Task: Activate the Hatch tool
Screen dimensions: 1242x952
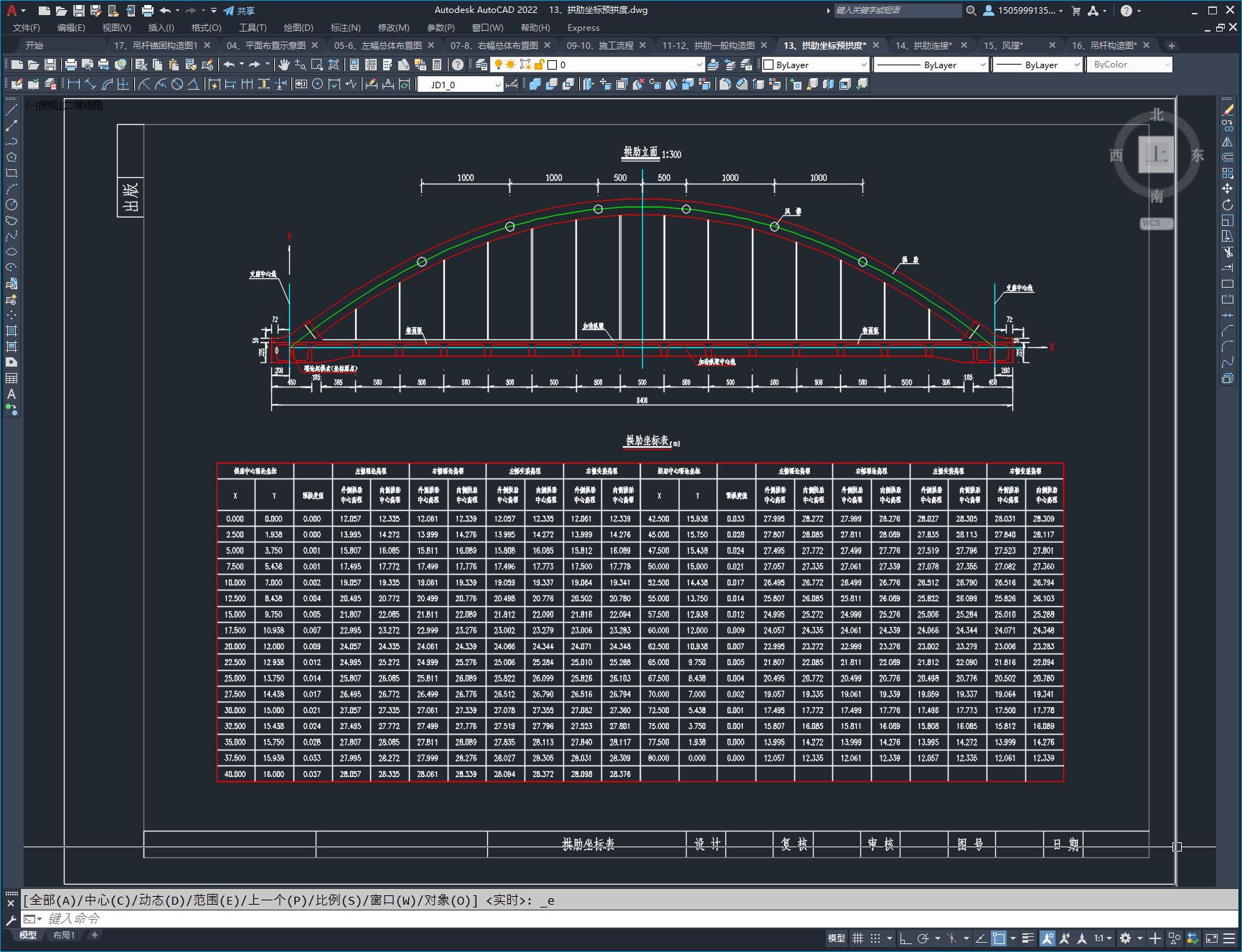Action: pos(11,331)
